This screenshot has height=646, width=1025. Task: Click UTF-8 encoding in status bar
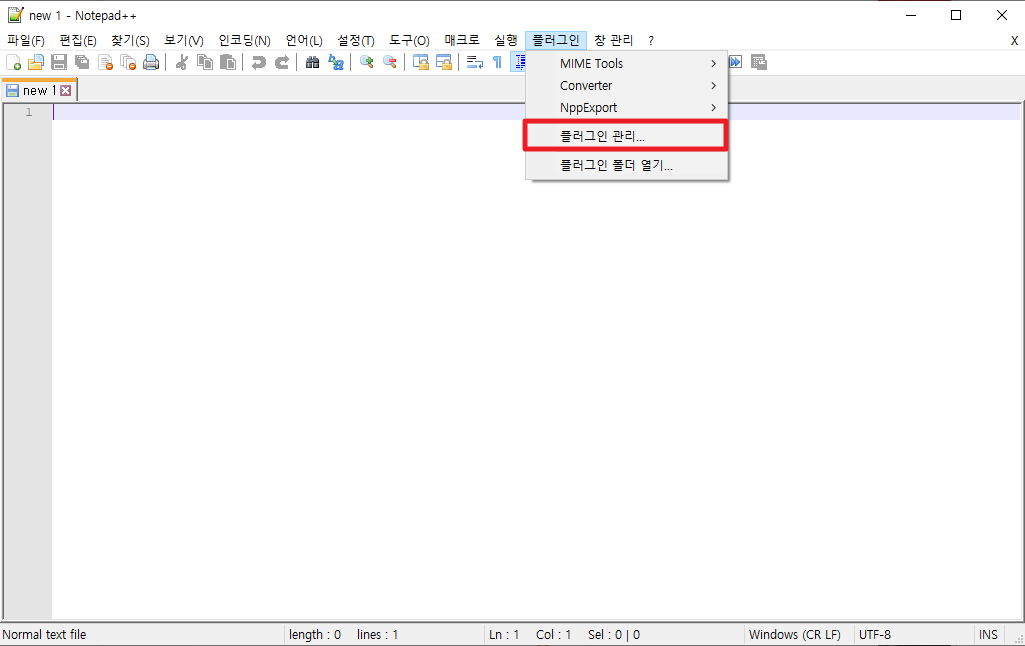[875, 634]
